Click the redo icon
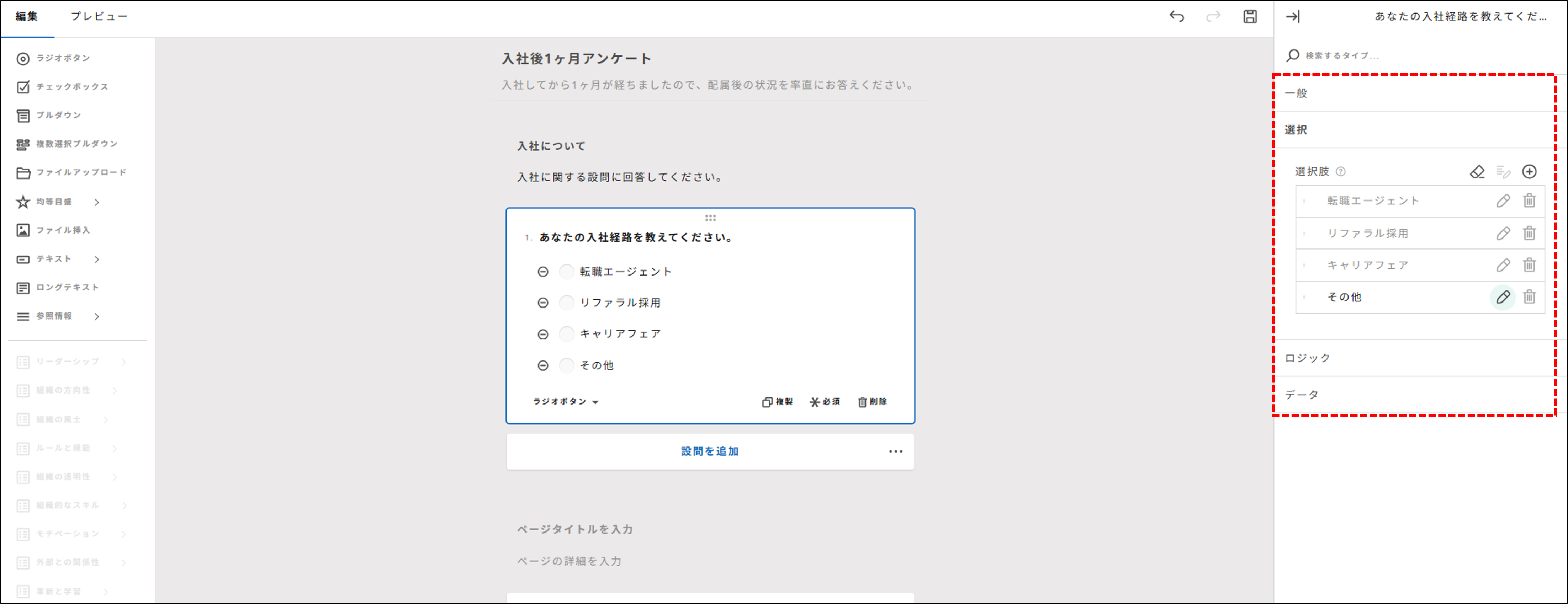Image resolution: width=1568 pixels, height=604 pixels. point(1213,16)
